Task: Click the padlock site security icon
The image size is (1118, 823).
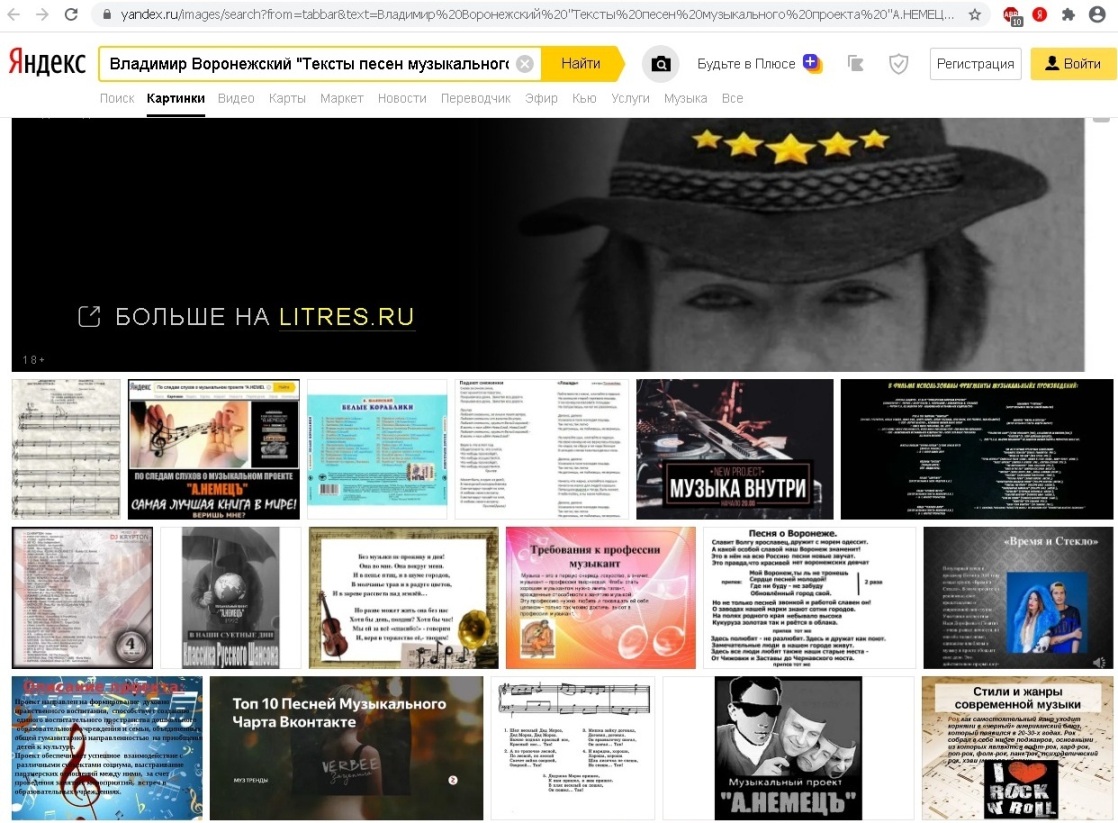Action: click(106, 14)
